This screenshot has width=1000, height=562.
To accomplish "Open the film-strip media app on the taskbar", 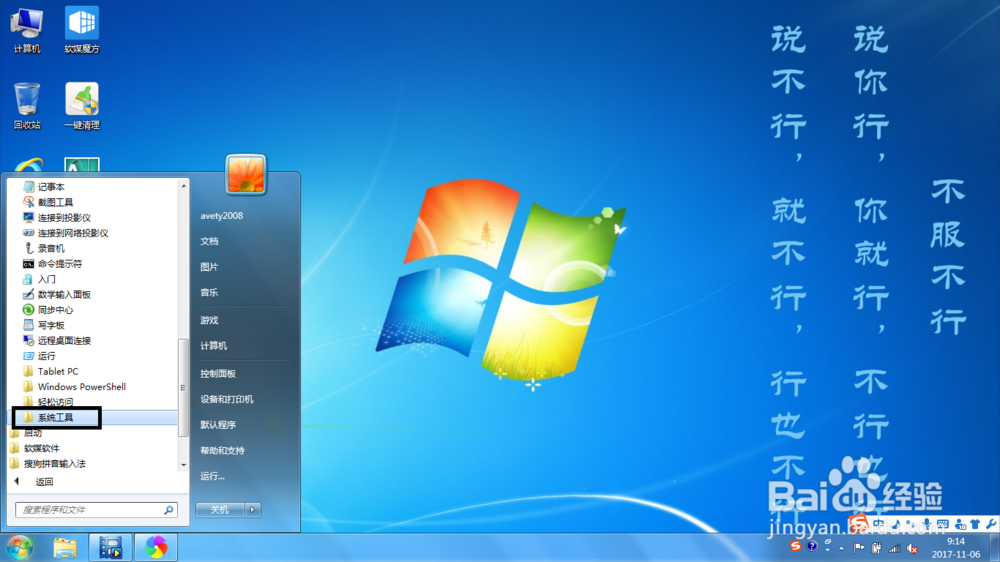I will tap(110, 547).
